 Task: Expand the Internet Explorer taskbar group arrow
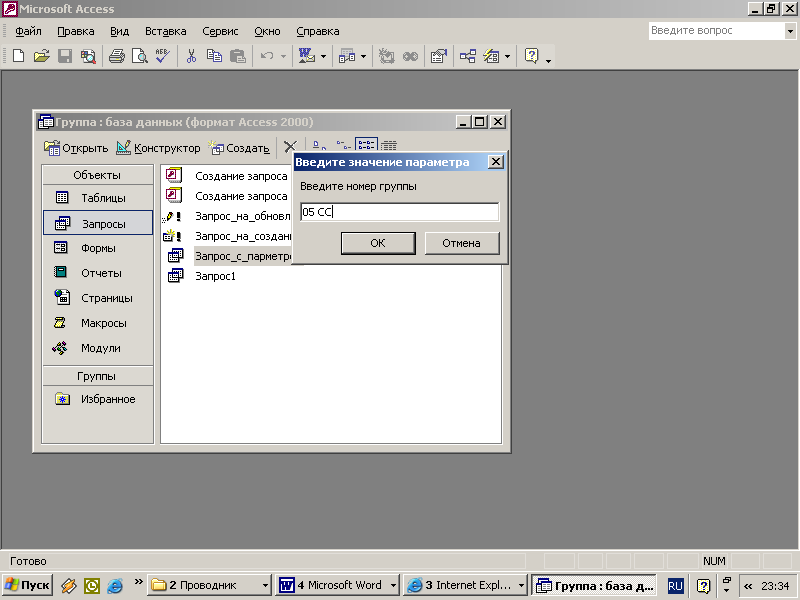(521, 585)
